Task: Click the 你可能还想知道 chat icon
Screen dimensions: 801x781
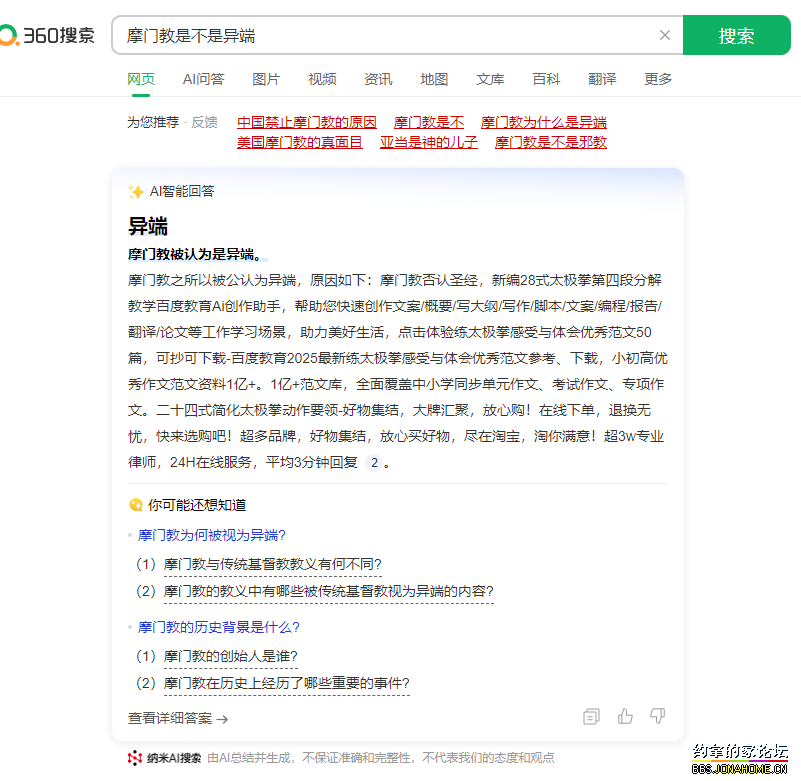Action: (136, 505)
